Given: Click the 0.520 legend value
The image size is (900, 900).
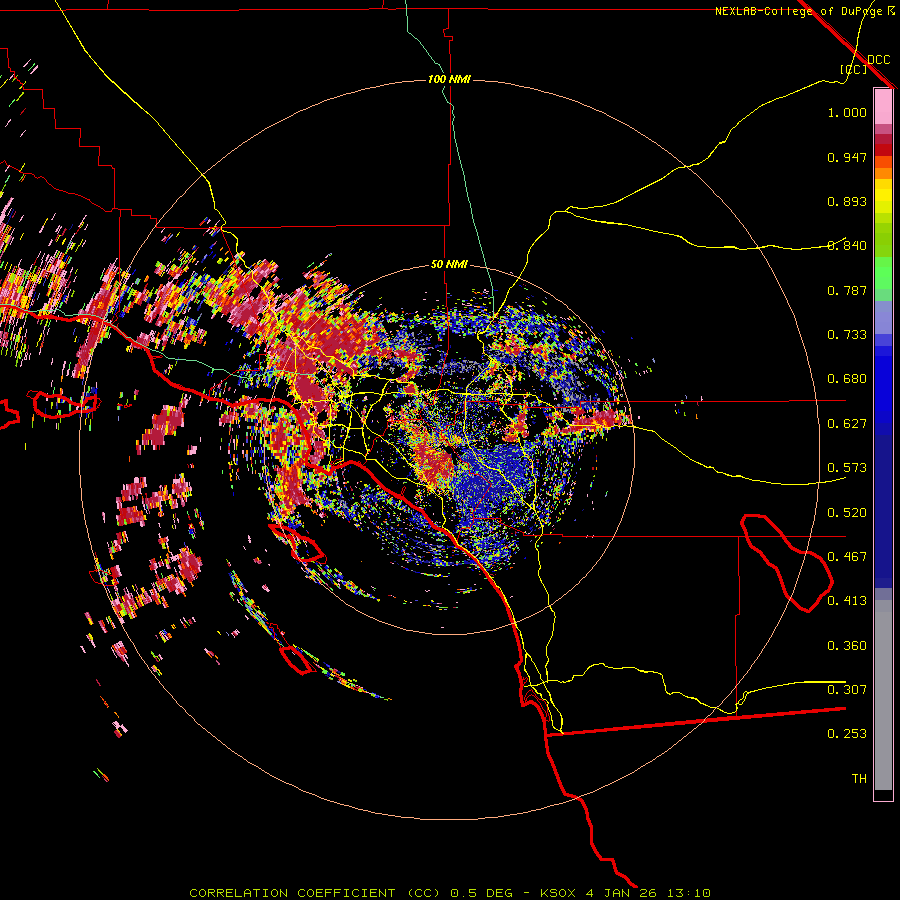Looking at the screenshot, I should click(847, 513).
